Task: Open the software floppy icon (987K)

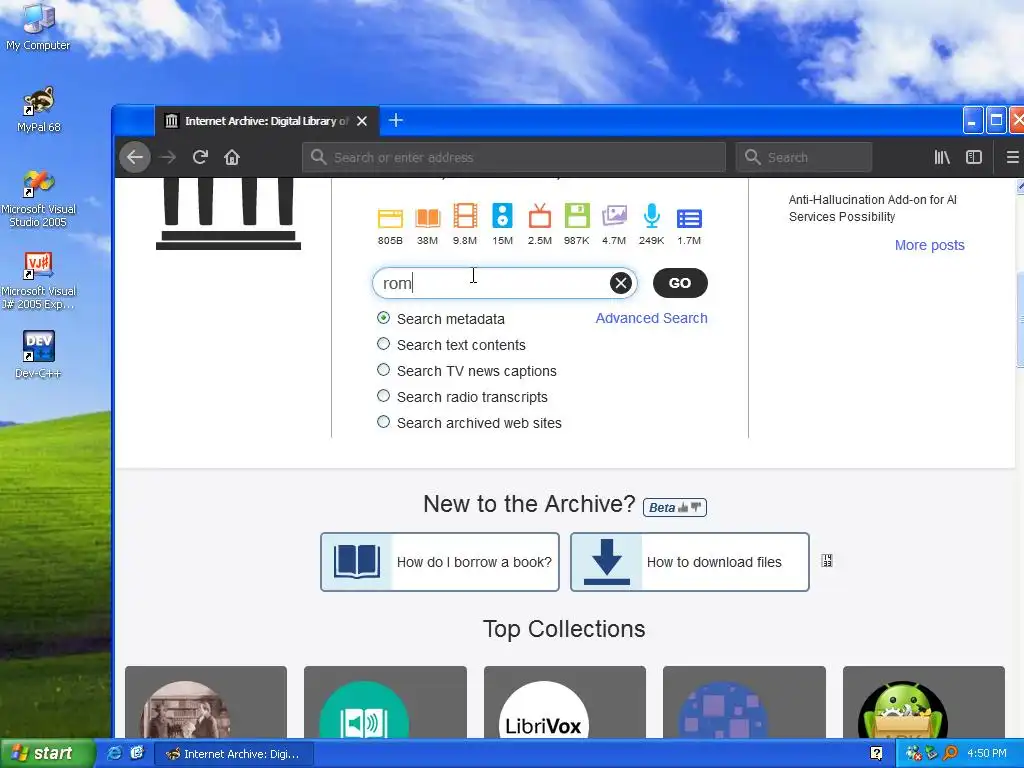Action: [577, 216]
